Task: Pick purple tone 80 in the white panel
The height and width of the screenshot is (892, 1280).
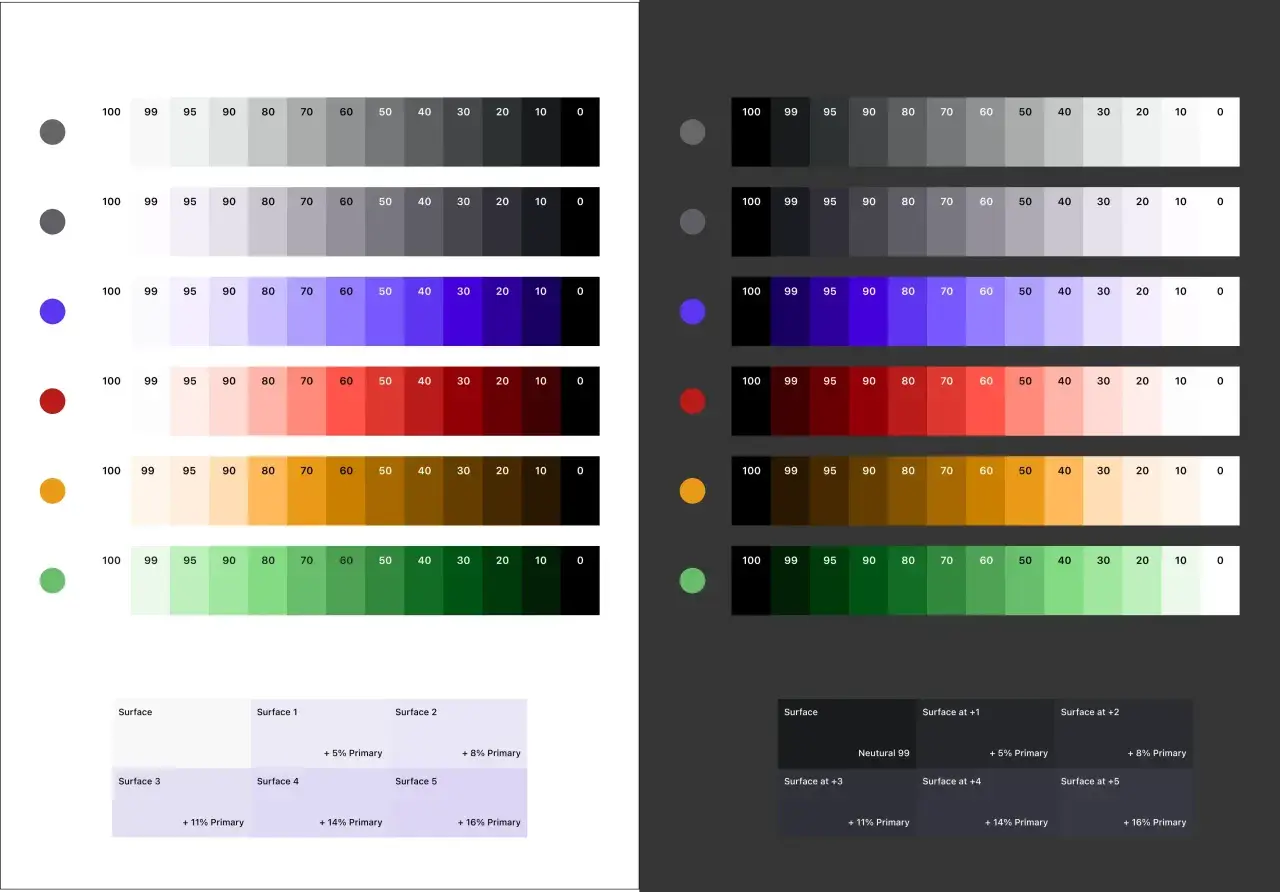Action: click(268, 311)
